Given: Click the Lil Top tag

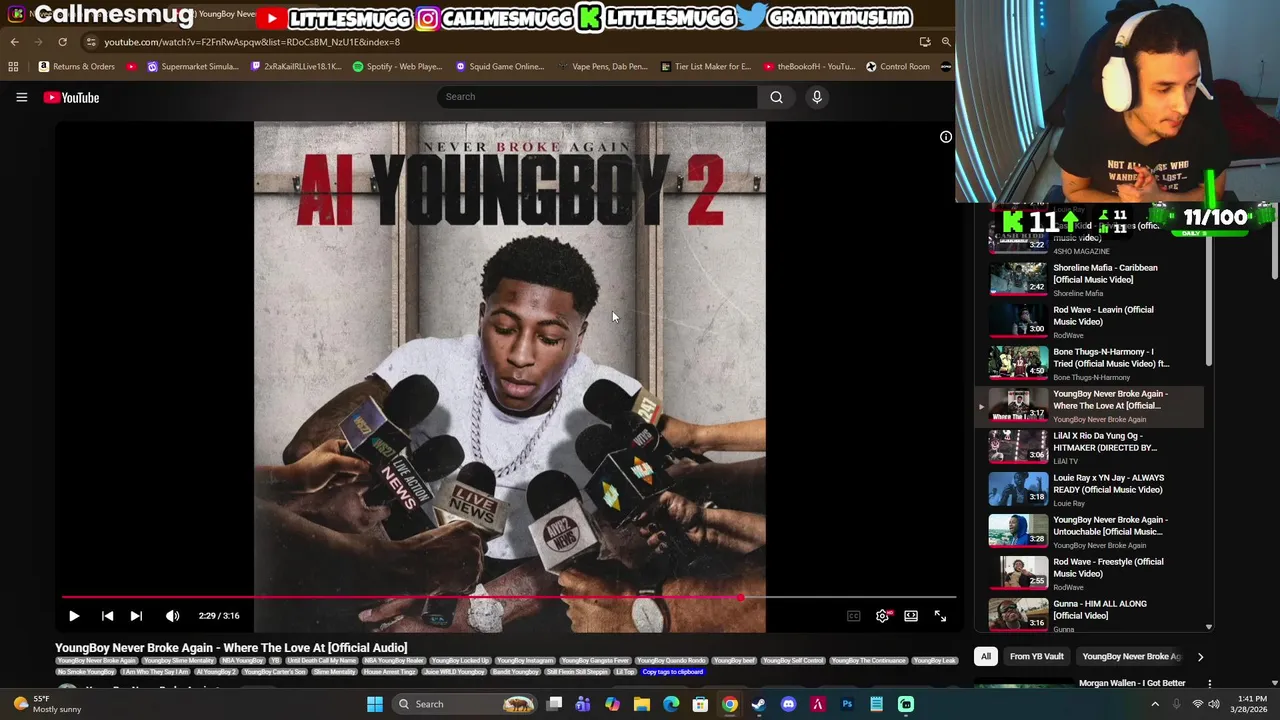Looking at the screenshot, I should (x=625, y=672).
